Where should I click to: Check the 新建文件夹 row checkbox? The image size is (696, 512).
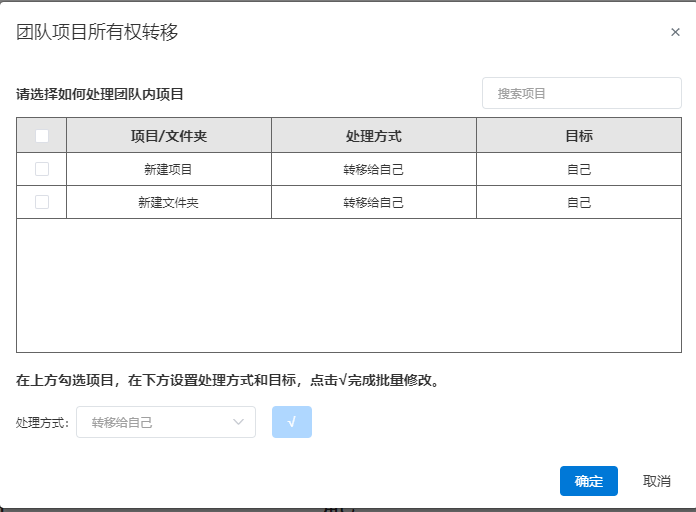[x=42, y=202]
